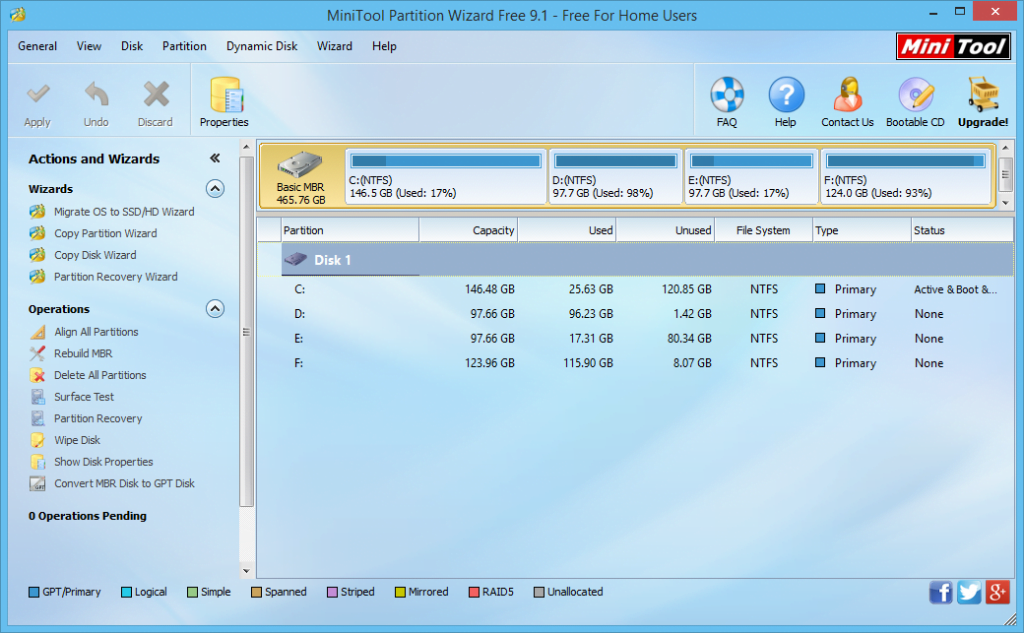Click the Rebuild MBR icon

[x=37, y=353]
